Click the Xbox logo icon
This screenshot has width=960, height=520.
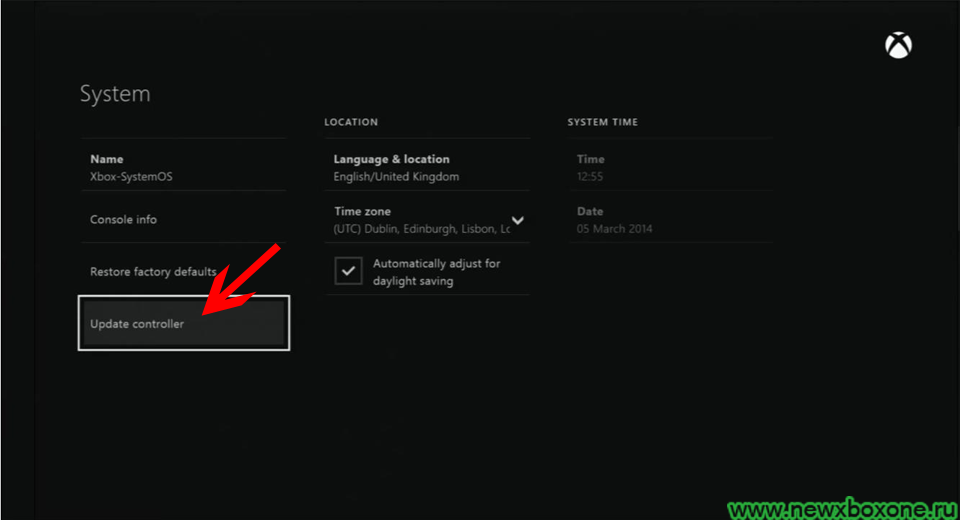[898, 45]
